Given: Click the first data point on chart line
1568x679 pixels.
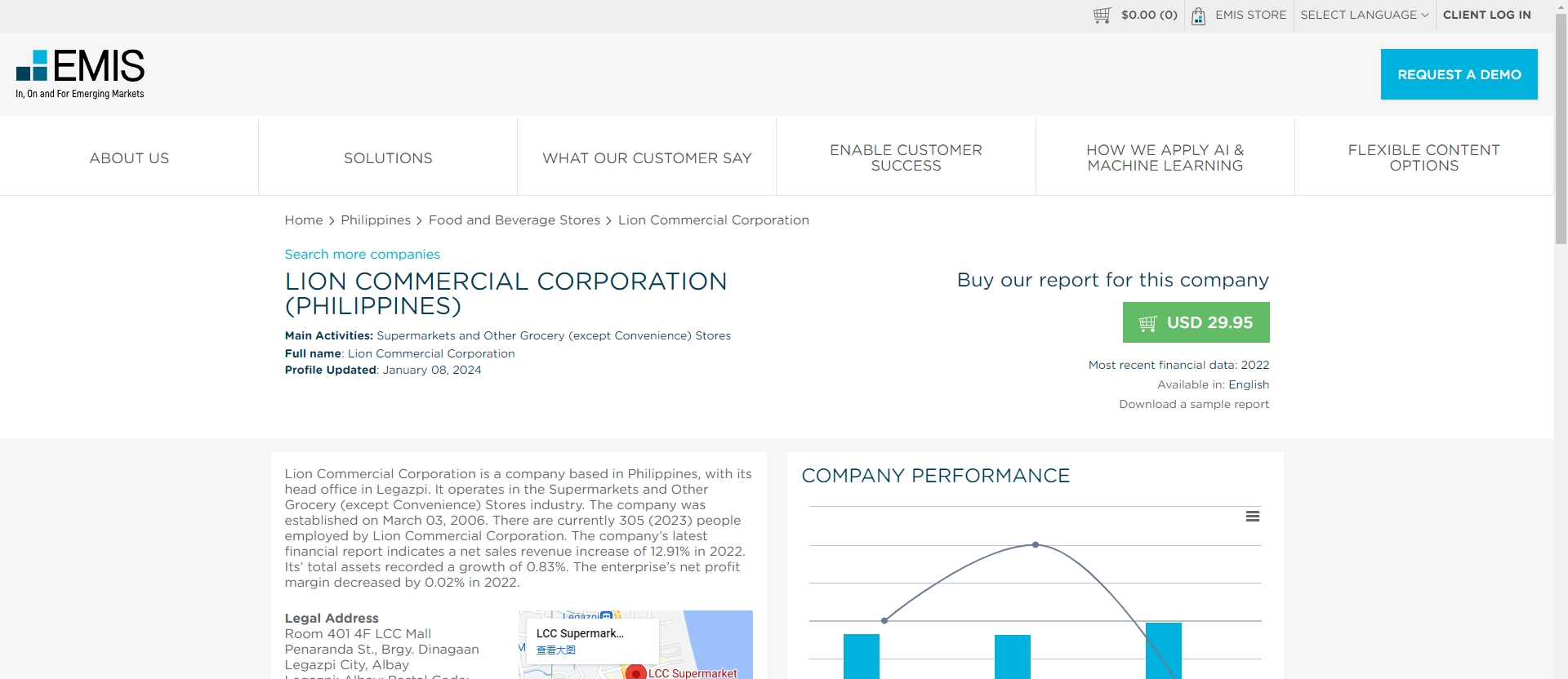Looking at the screenshot, I should (x=884, y=620).
